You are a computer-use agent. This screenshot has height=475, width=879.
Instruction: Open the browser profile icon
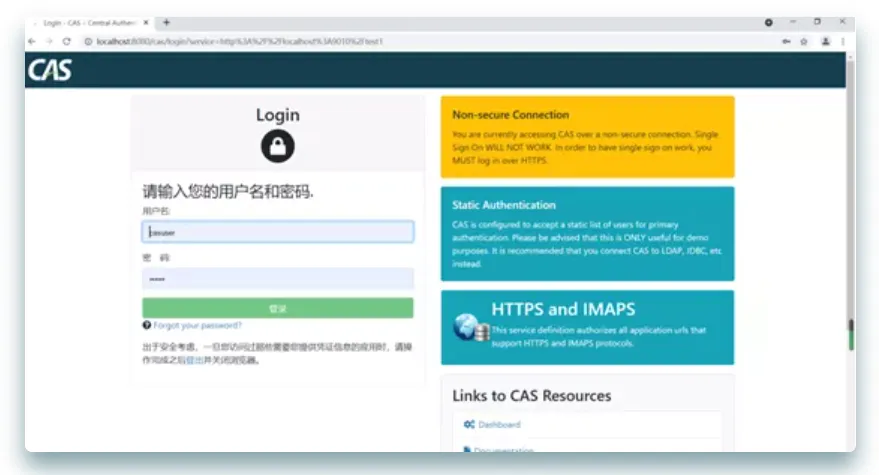point(826,41)
